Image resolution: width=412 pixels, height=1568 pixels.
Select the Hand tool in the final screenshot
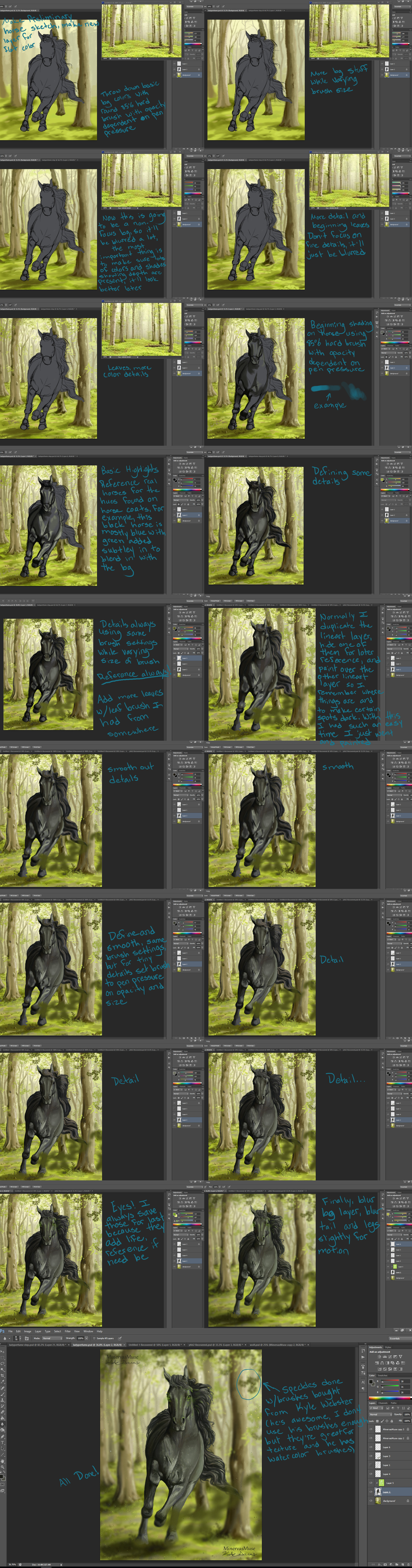pos(2,1462)
